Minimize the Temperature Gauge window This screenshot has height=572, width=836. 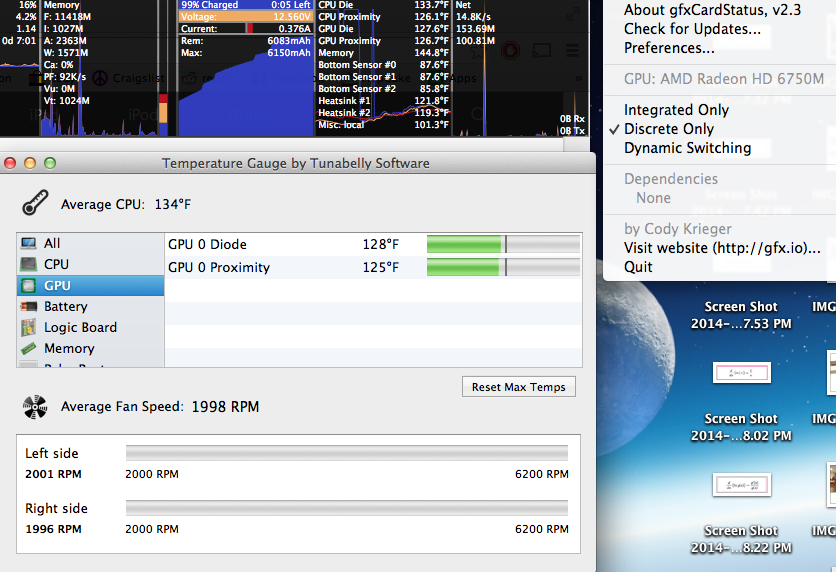(30, 163)
